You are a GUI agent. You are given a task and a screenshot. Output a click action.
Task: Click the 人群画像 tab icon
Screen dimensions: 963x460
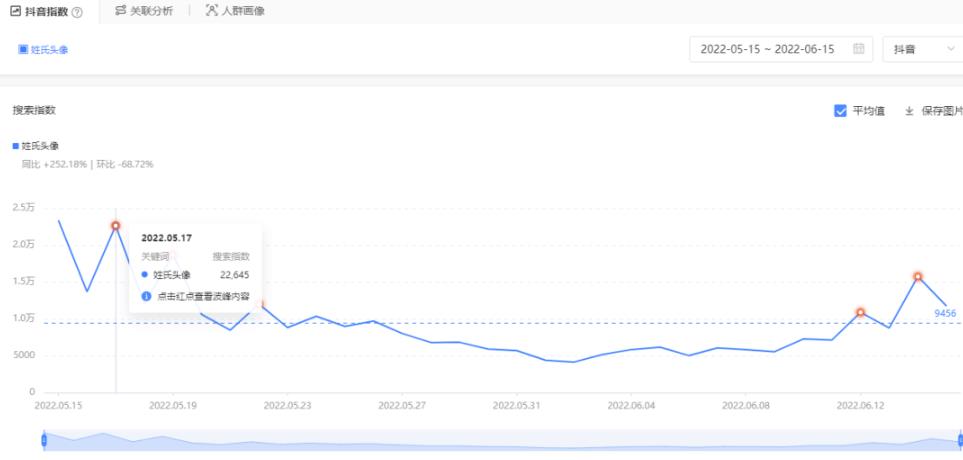tap(211, 10)
